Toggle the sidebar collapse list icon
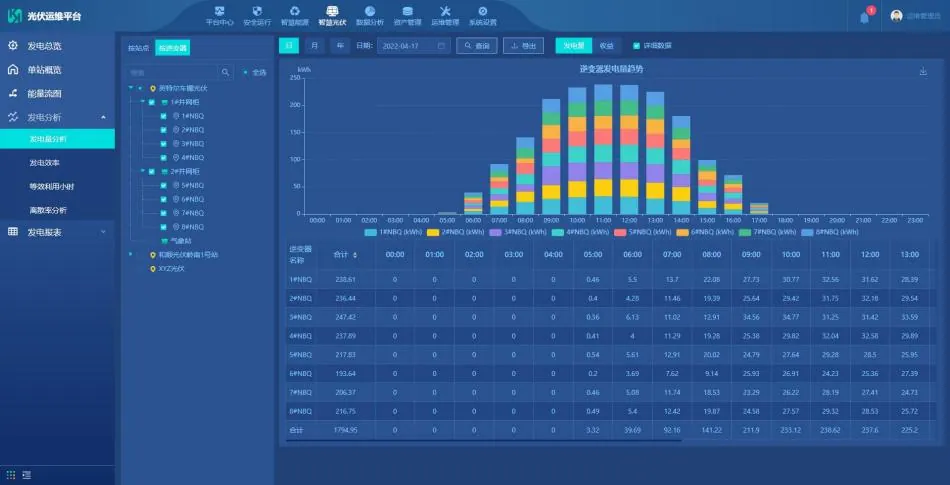The height and width of the screenshot is (485, 950). pyautogui.click(x=27, y=475)
